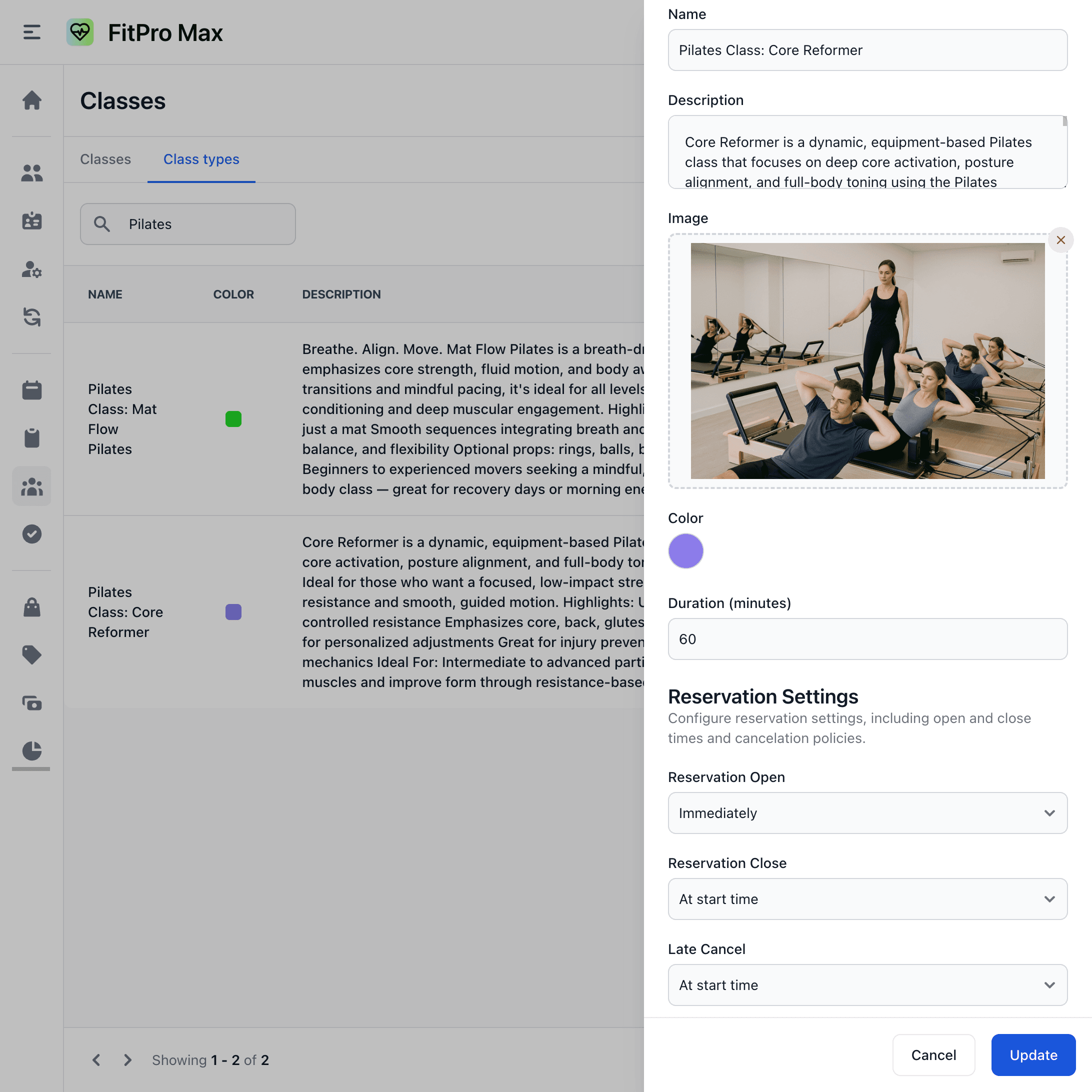
Task: Open the store shopping bag icon
Action: (x=31, y=606)
